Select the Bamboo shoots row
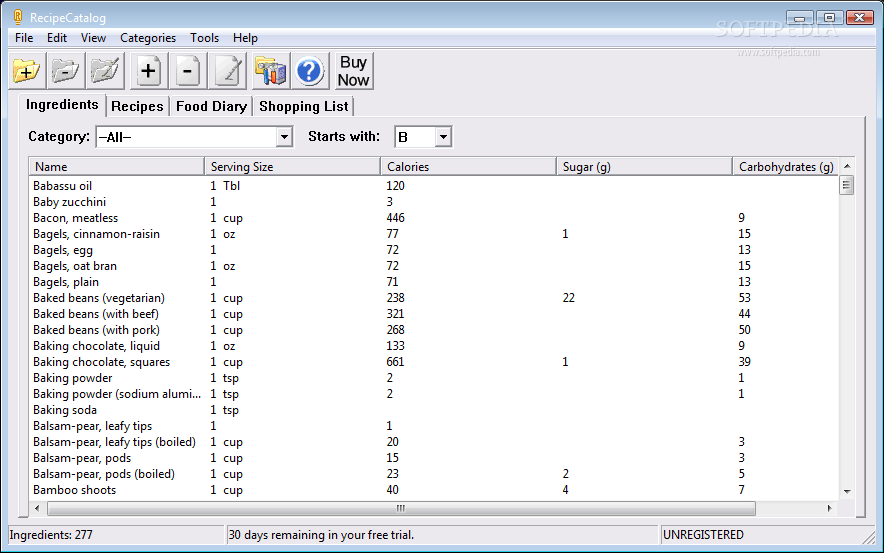This screenshot has width=884, height=553. pyautogui.click(x=434, y=490)
